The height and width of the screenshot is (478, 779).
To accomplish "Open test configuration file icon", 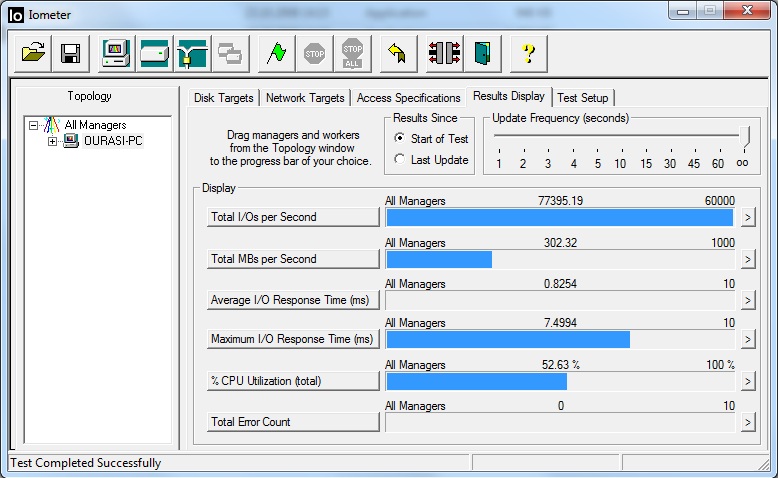I will point(33,53).
